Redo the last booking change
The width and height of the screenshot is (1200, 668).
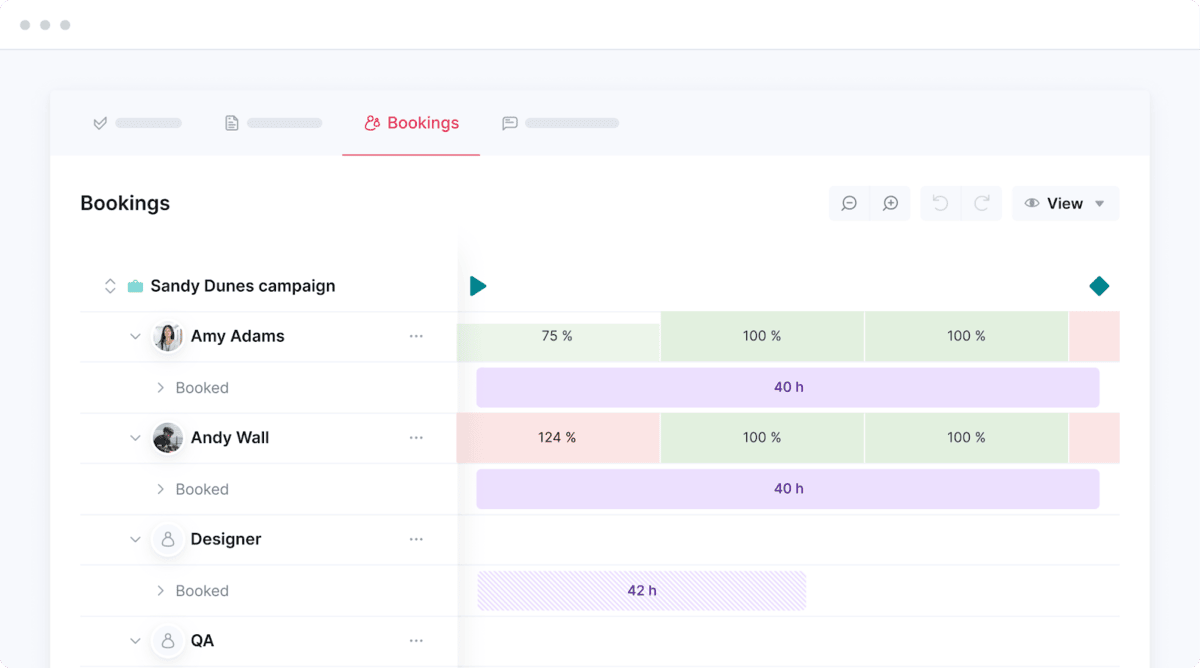(x=983, y=203)
